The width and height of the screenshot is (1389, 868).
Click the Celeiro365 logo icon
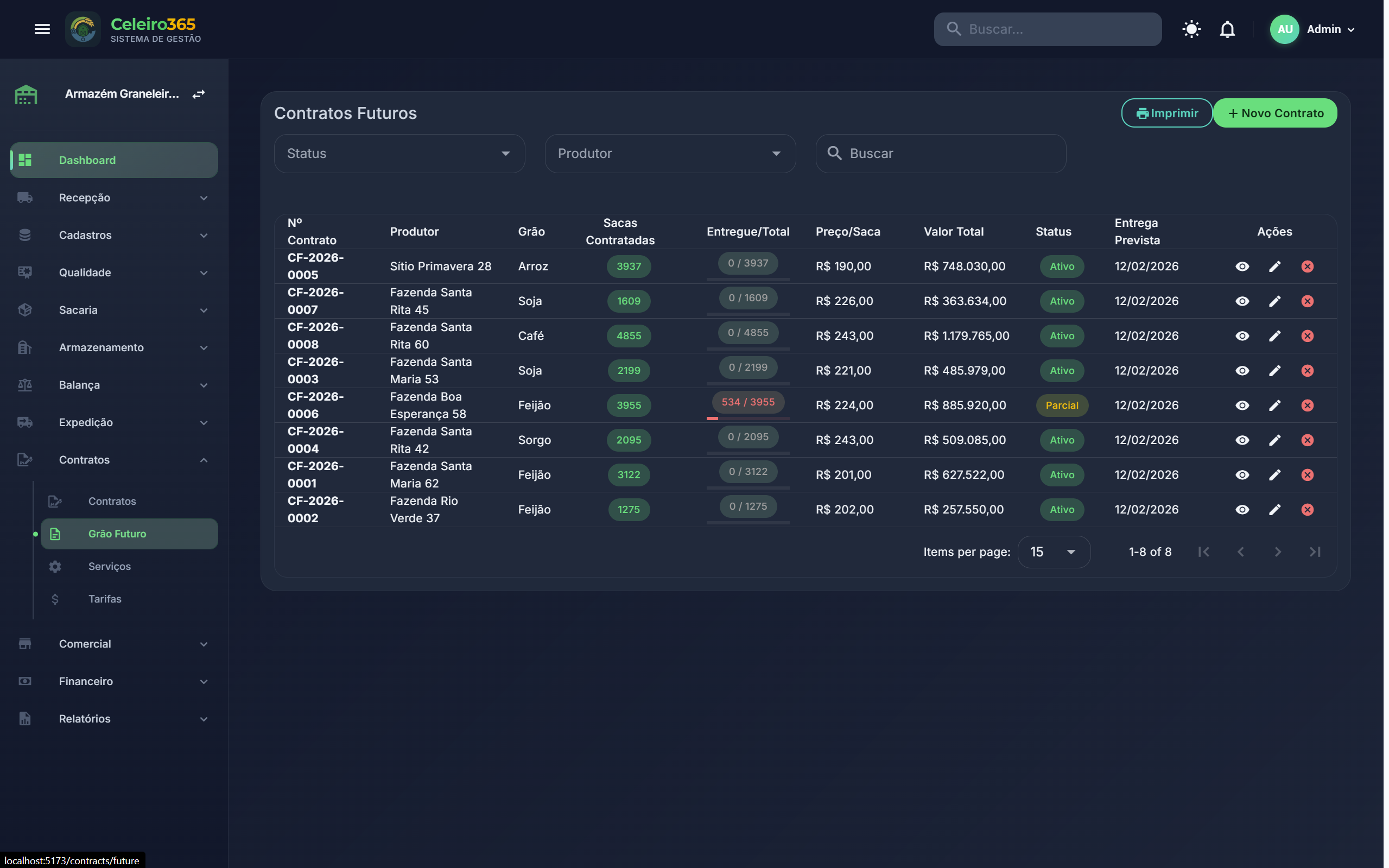83,29
